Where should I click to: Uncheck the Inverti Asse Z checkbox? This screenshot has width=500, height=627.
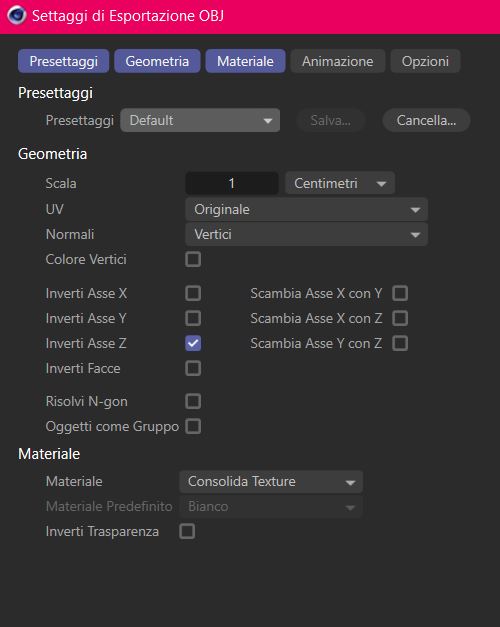pyautogui.click(x=193, y=343)
